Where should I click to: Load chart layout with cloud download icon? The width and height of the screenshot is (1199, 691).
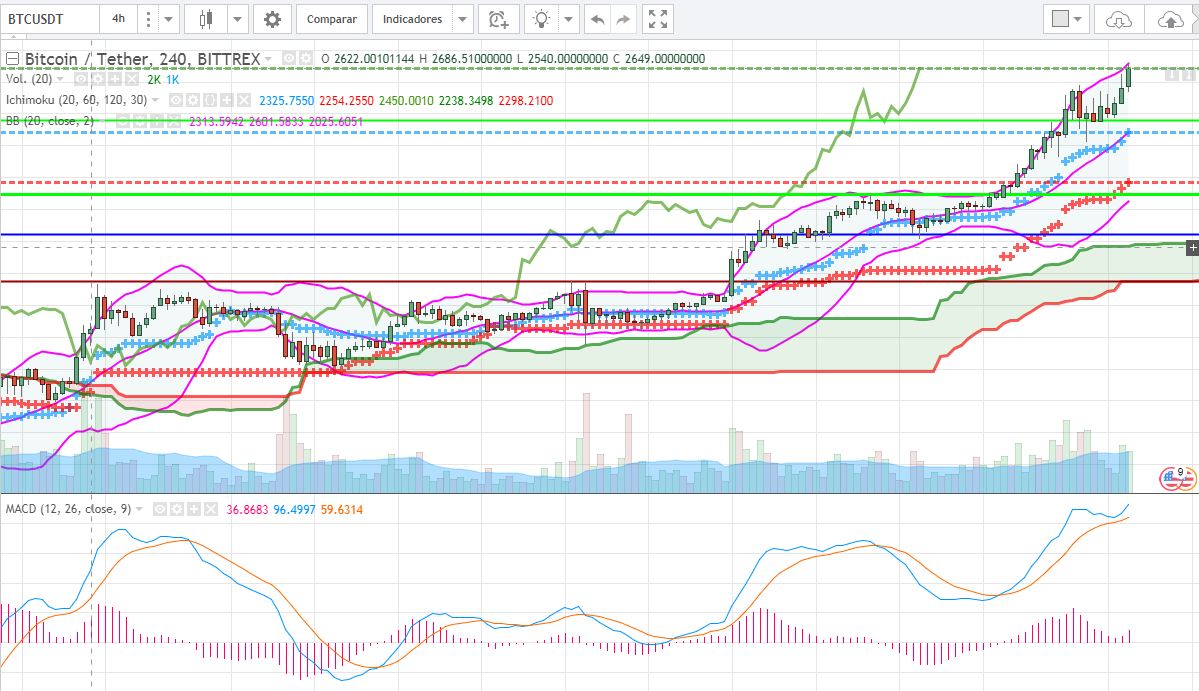pos(1119,19)
